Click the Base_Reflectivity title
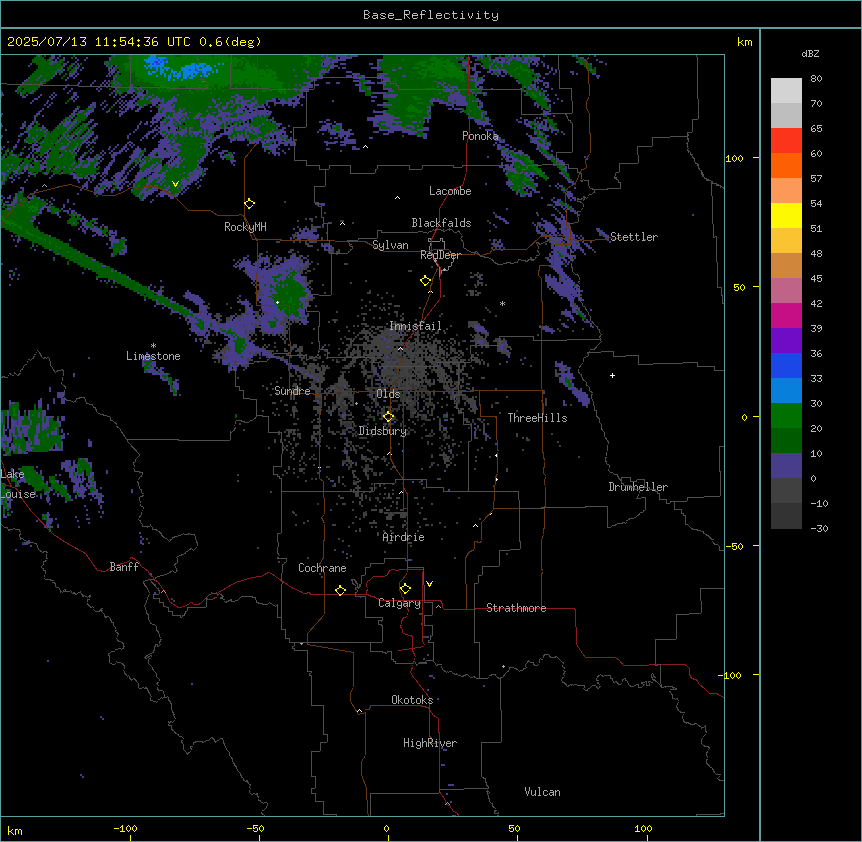862x842 pixels. [x=431, y=15]
